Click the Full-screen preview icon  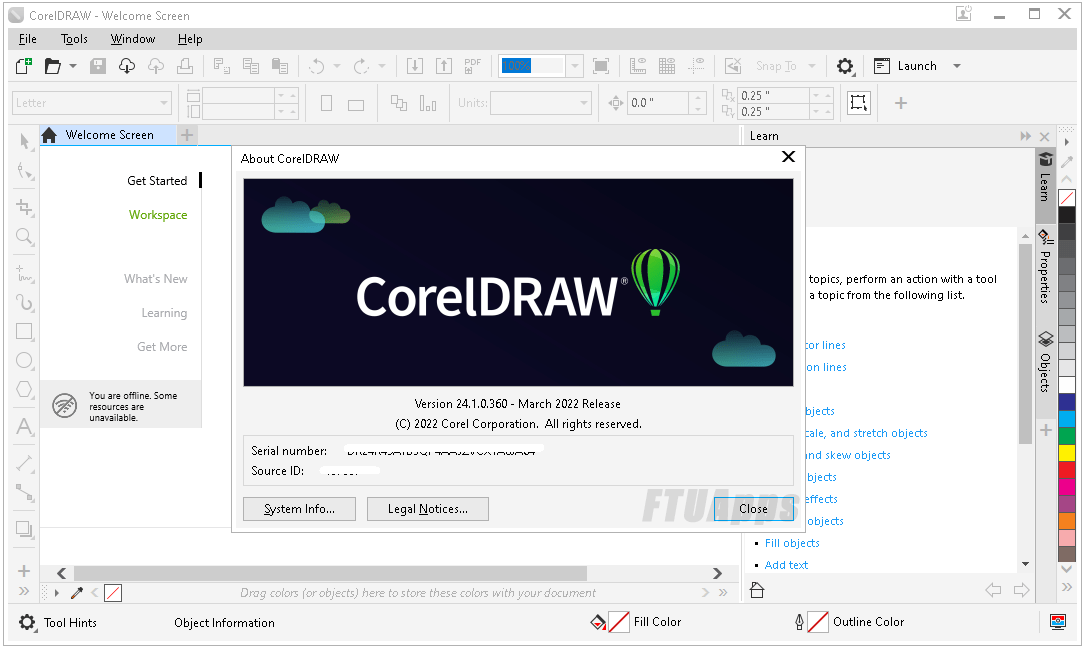(x=601, y=66)
